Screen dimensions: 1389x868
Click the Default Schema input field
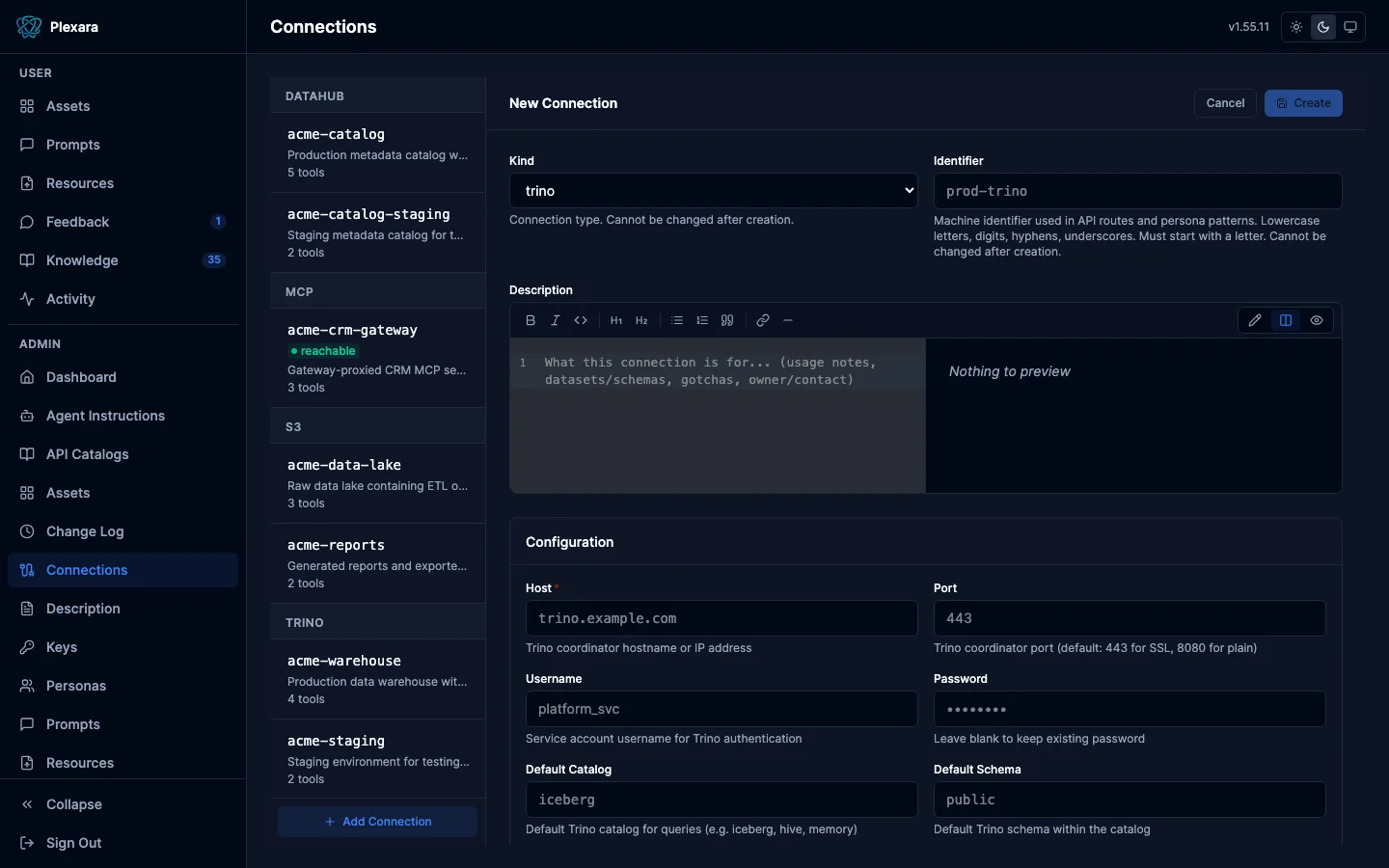coord(1130,800)
